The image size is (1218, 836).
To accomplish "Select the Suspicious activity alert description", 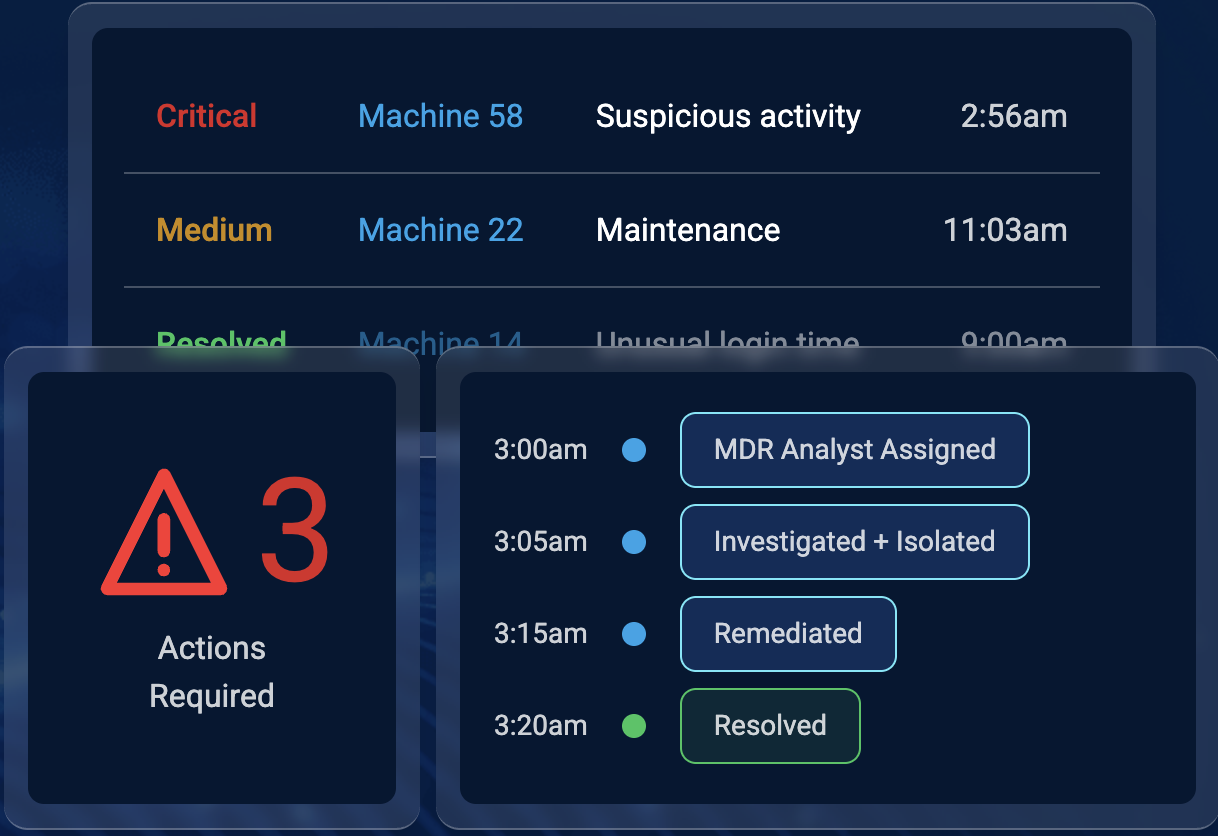I will coord(728,116).
